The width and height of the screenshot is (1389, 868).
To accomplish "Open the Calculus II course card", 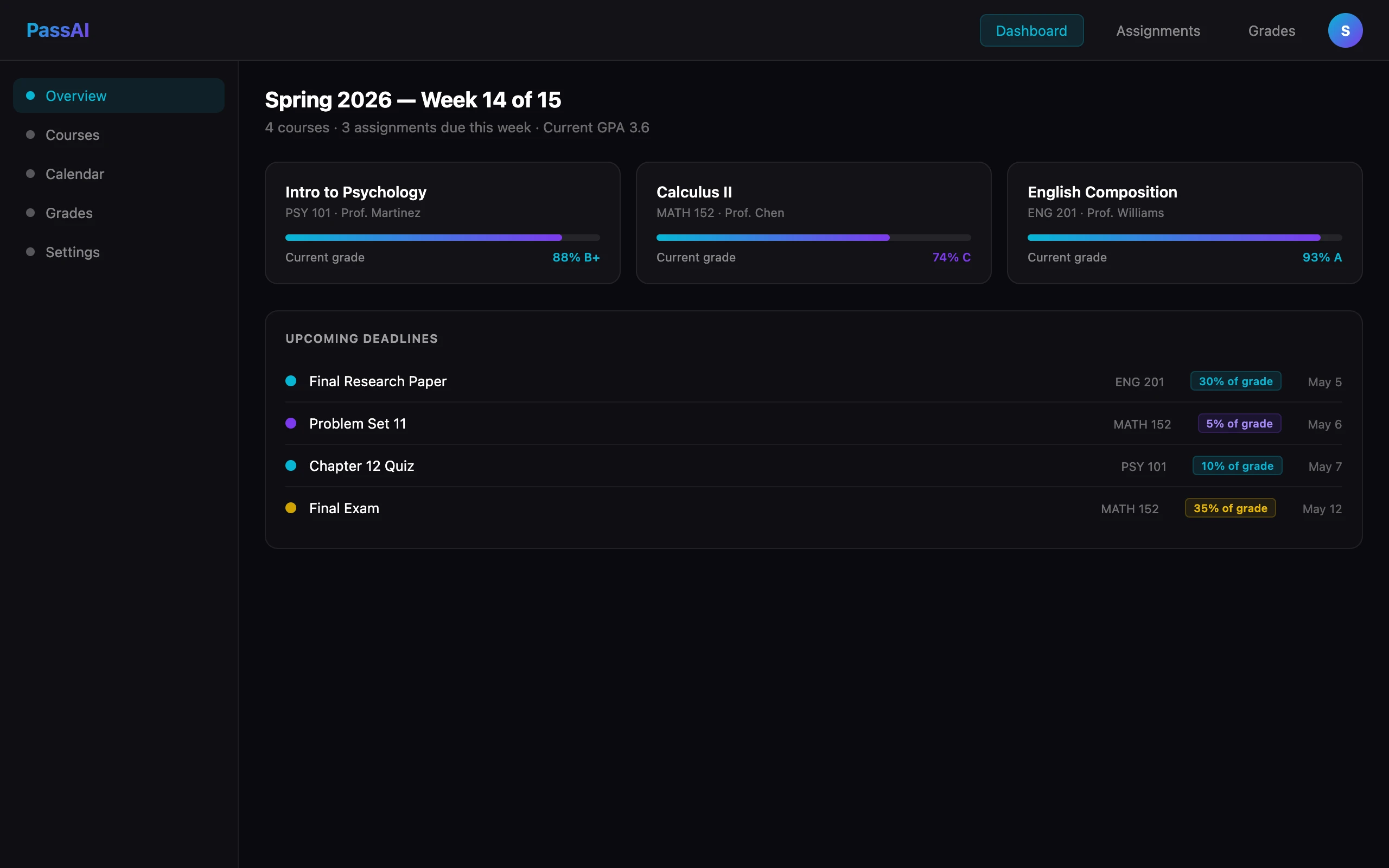I will [x=813, y=223].
